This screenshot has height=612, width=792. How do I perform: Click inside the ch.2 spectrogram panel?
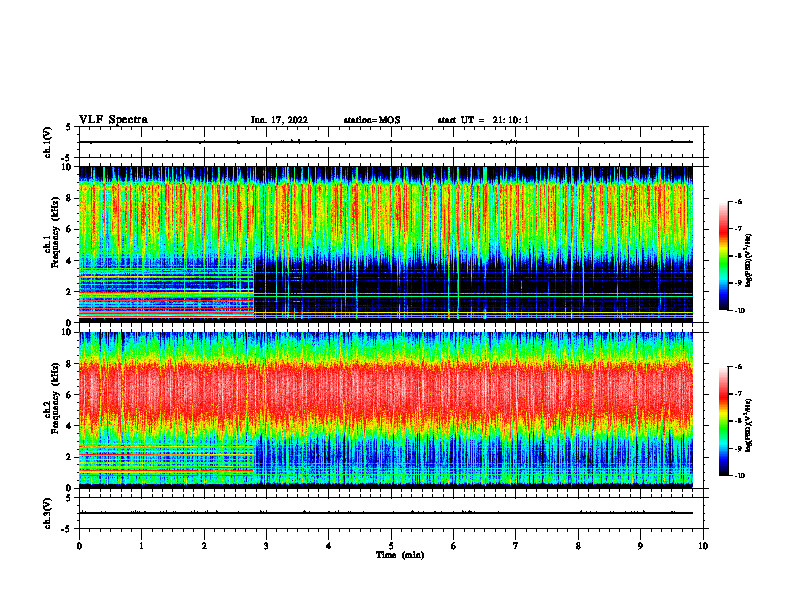click(x=386, y=410)
